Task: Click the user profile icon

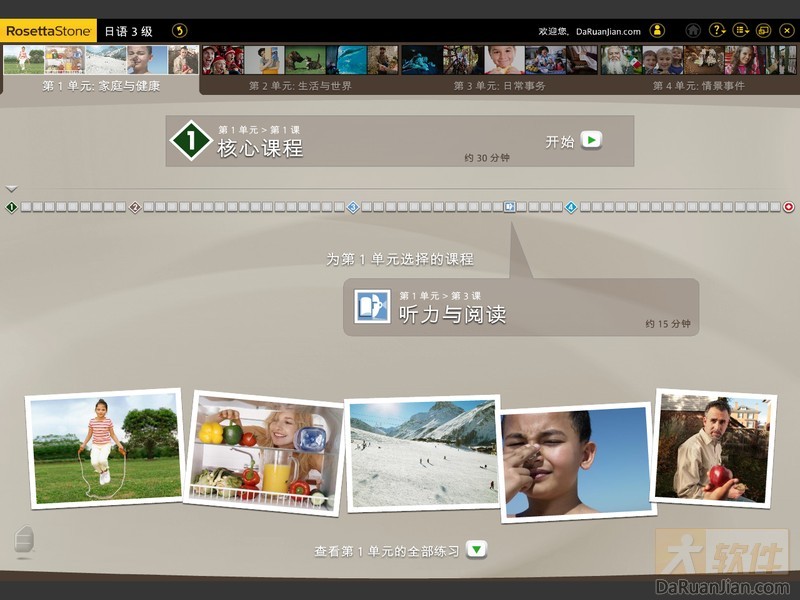Action: tap(657, 31)
